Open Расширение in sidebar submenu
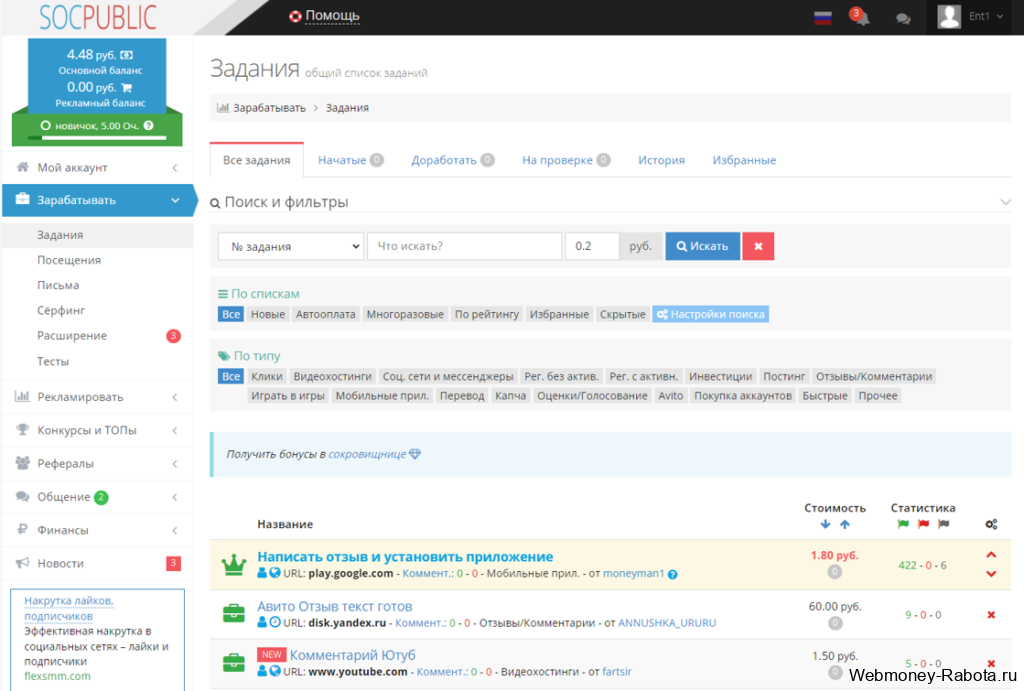This screenshot has height=691, width=1024. click(x=72, y=335)
